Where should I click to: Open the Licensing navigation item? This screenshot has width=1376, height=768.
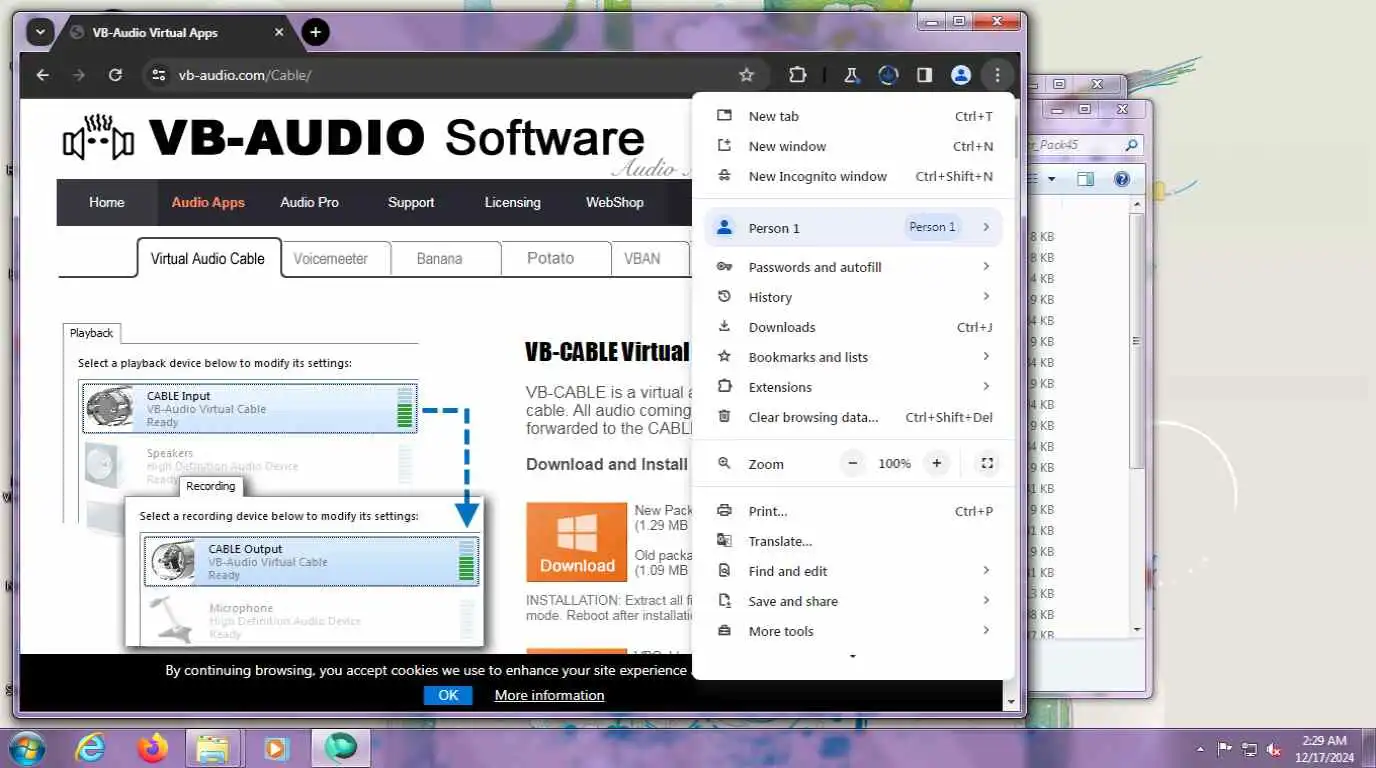coord(512,202)
